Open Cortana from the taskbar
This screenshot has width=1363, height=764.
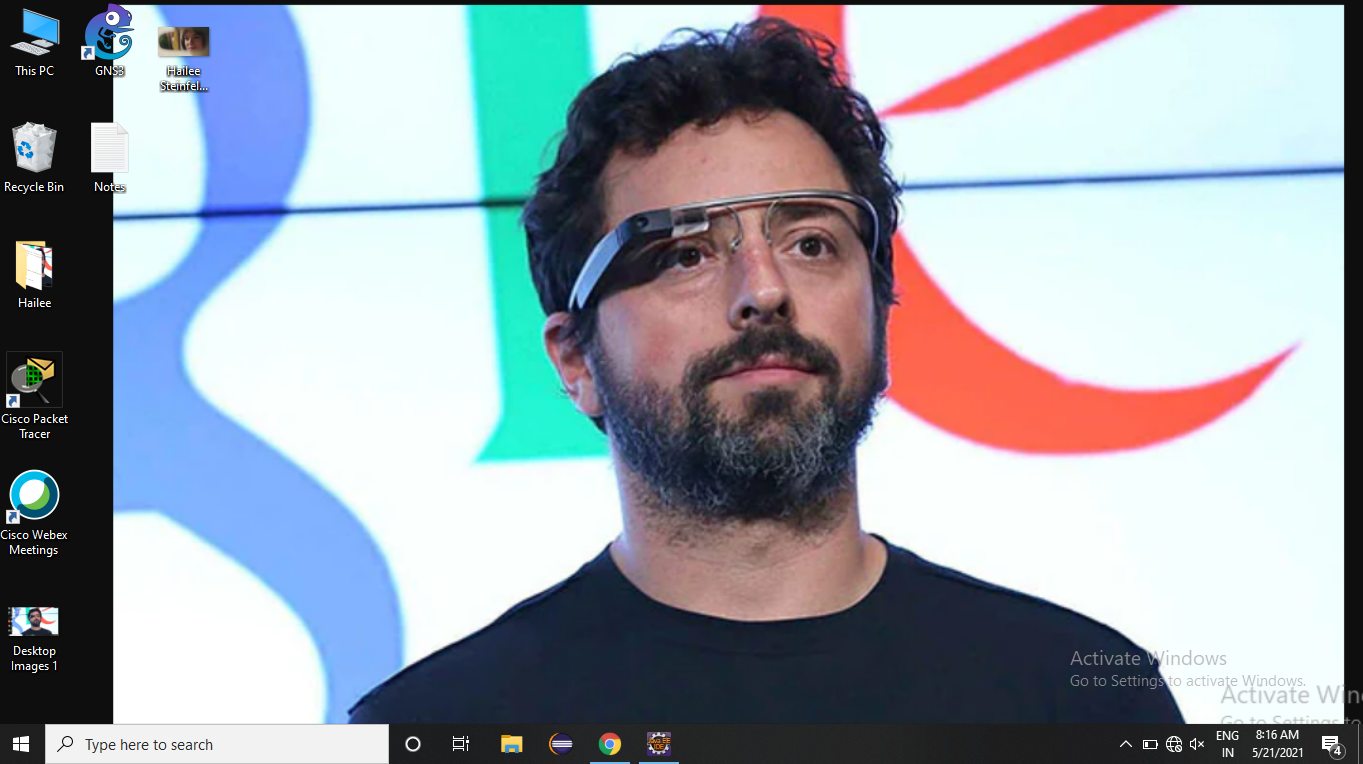tap(412, 744)
